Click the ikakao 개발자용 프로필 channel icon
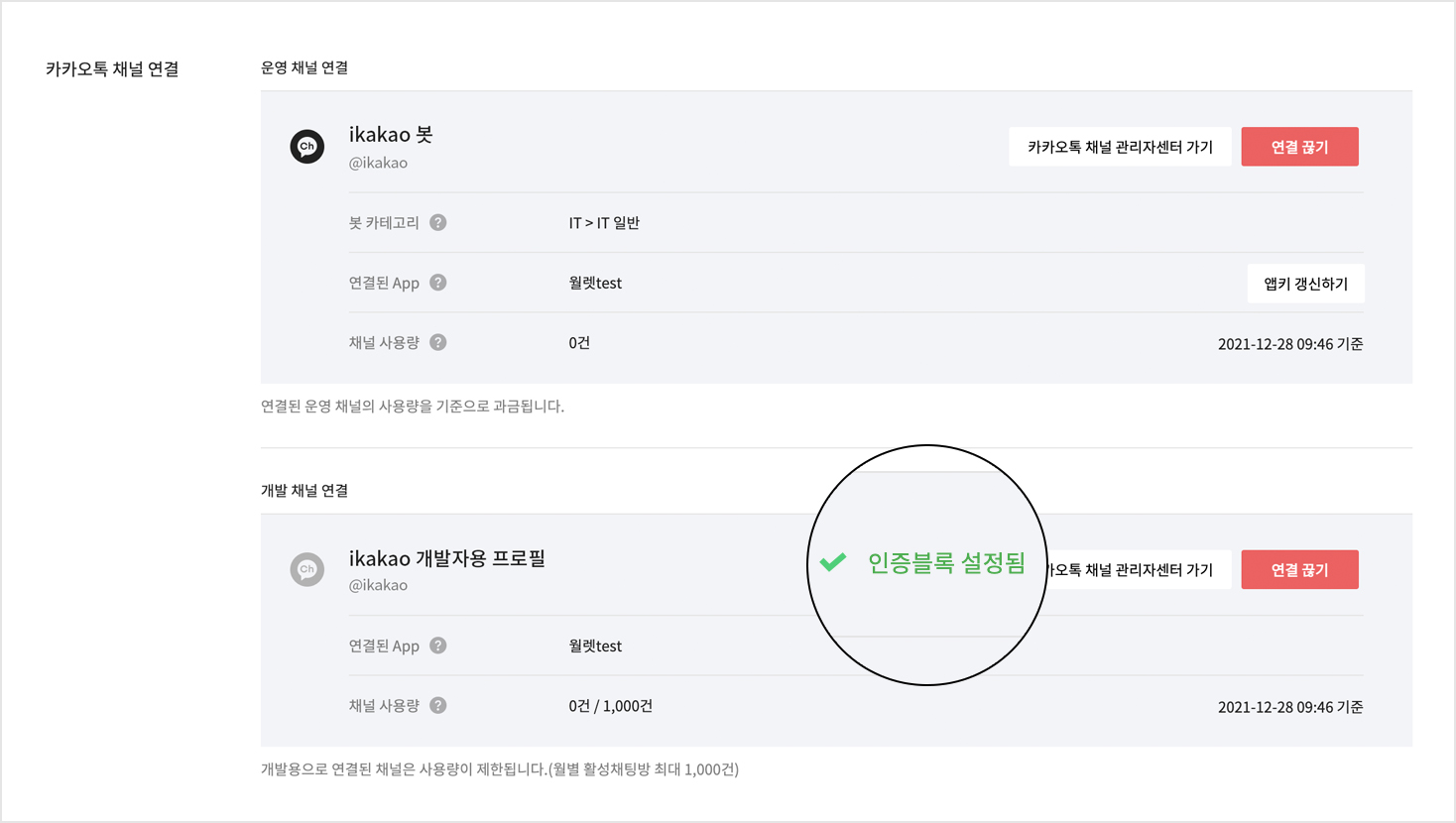 pos(307,570)
